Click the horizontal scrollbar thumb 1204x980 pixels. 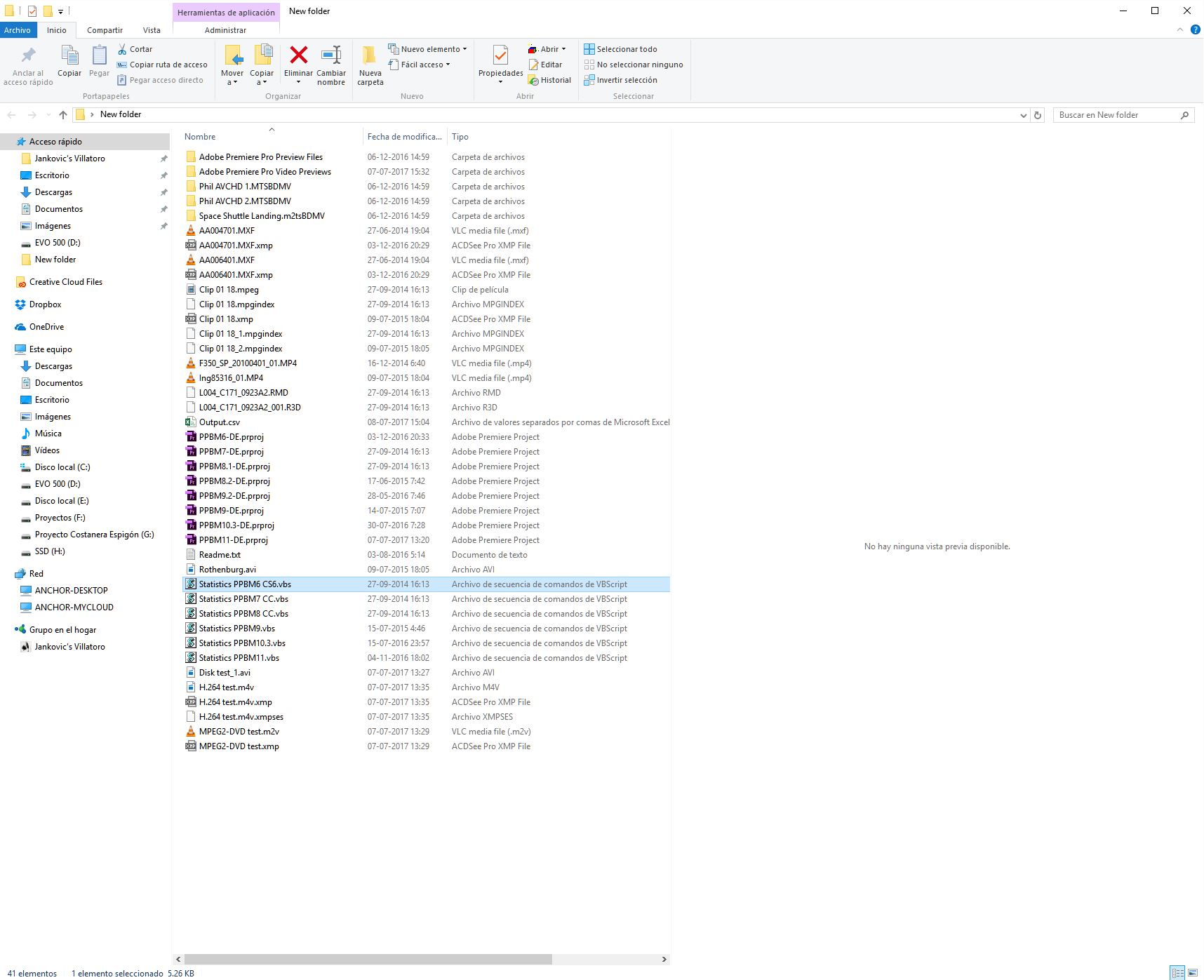(368, 959)
